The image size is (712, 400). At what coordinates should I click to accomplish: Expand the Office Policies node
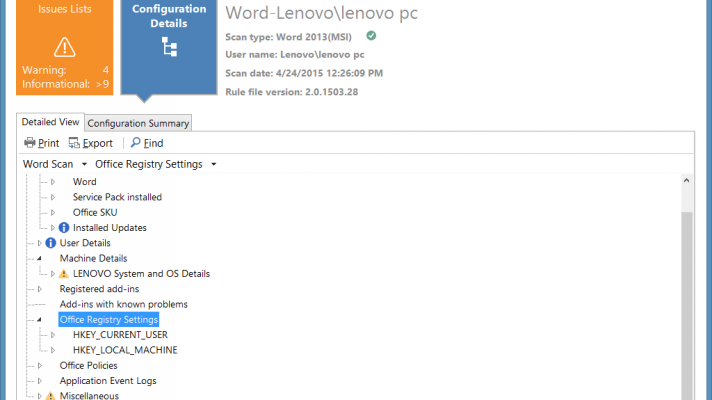[x=40, y=365]
